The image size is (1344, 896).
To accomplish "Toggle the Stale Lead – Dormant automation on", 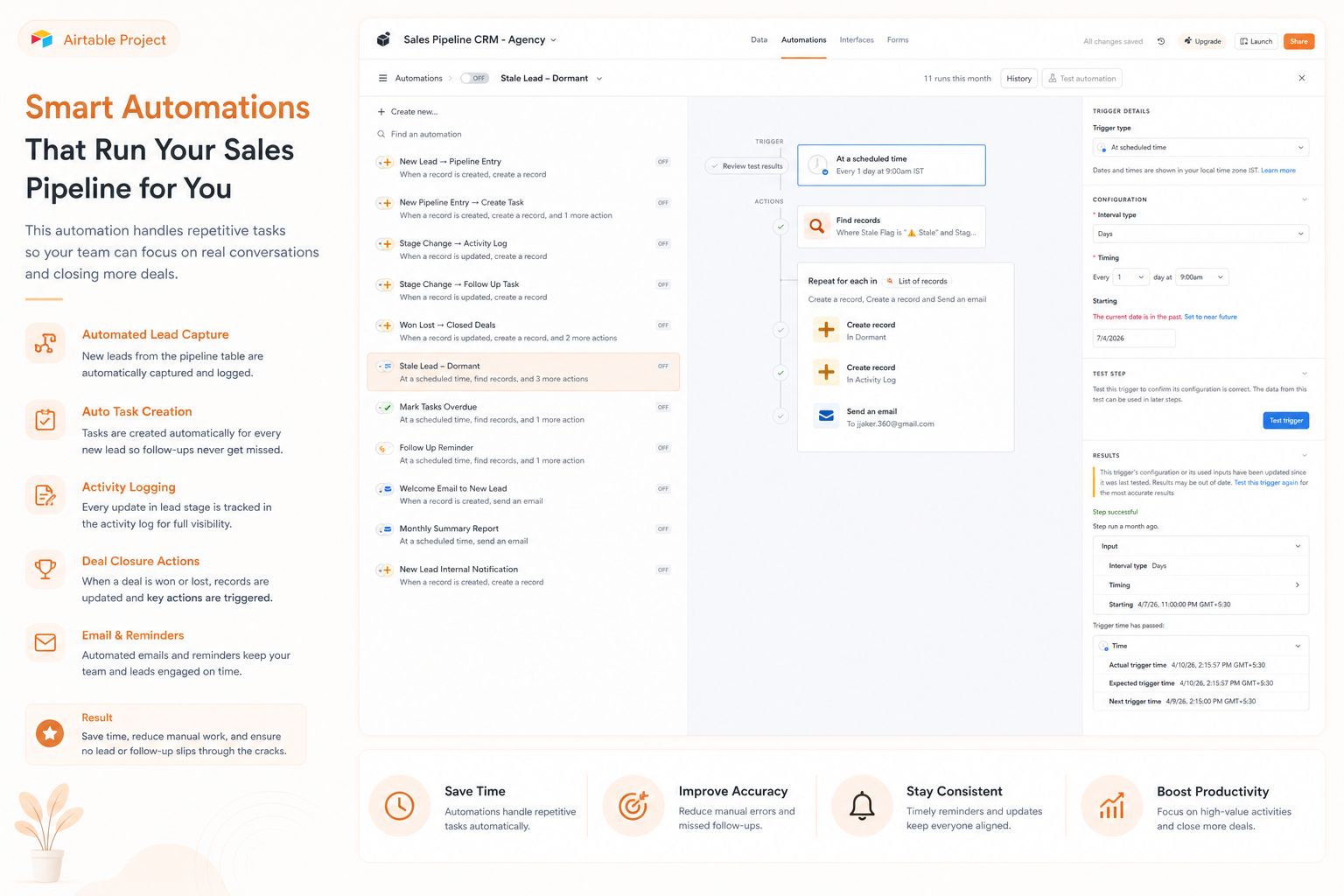I will (x=475, y=78).
